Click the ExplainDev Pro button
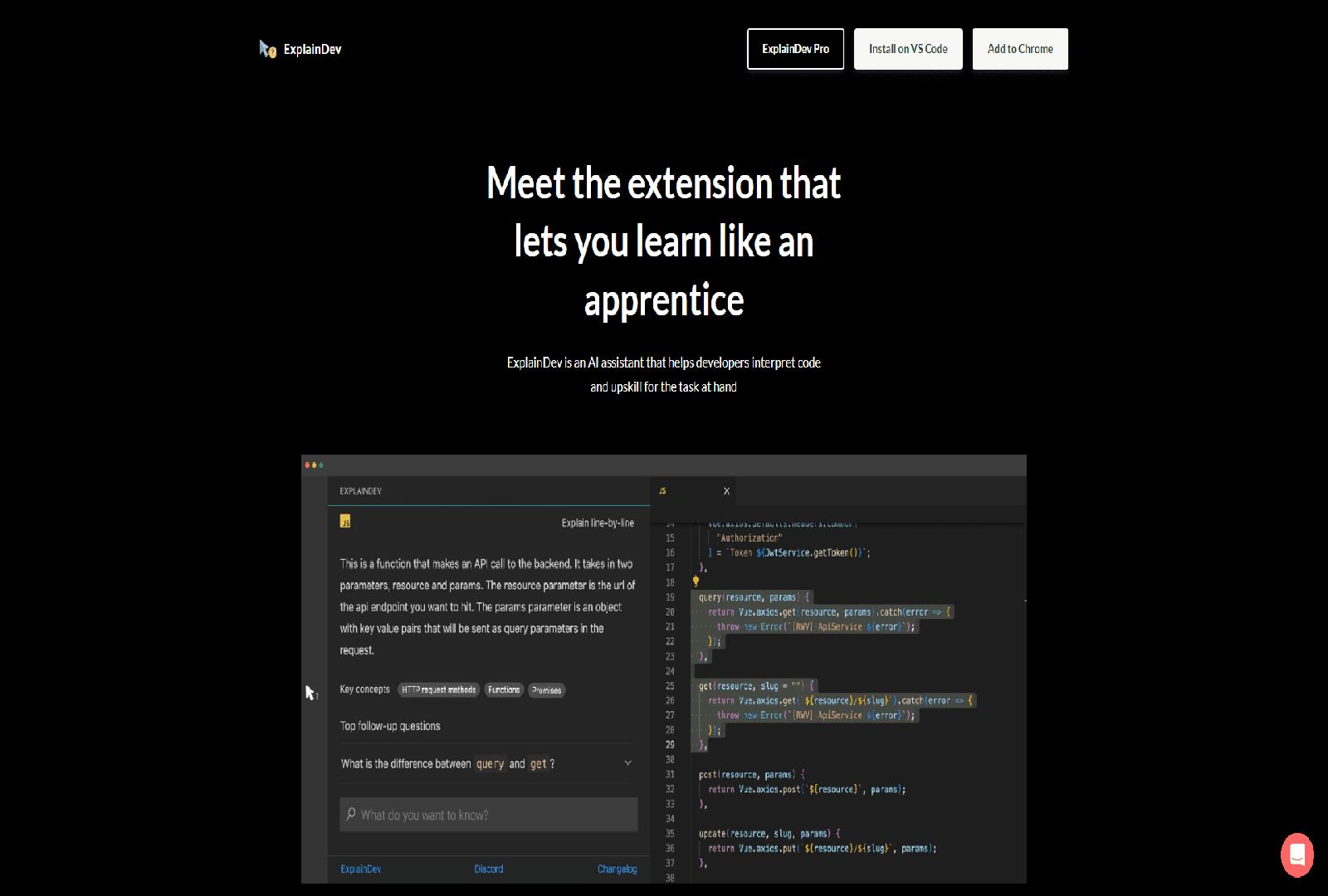 point(795,49)
